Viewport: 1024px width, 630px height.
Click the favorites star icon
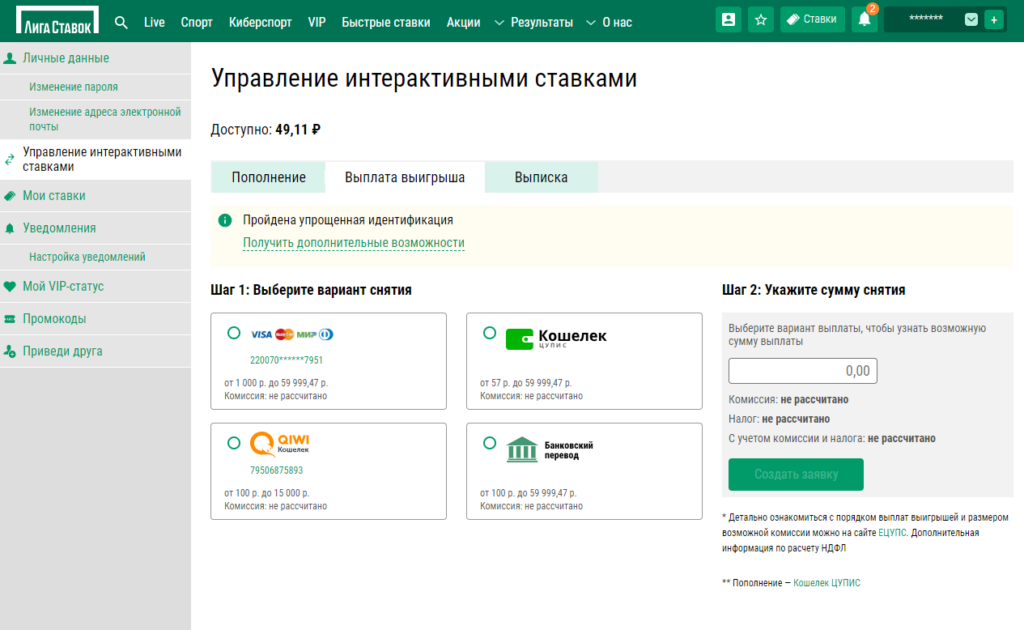(761, 20)
